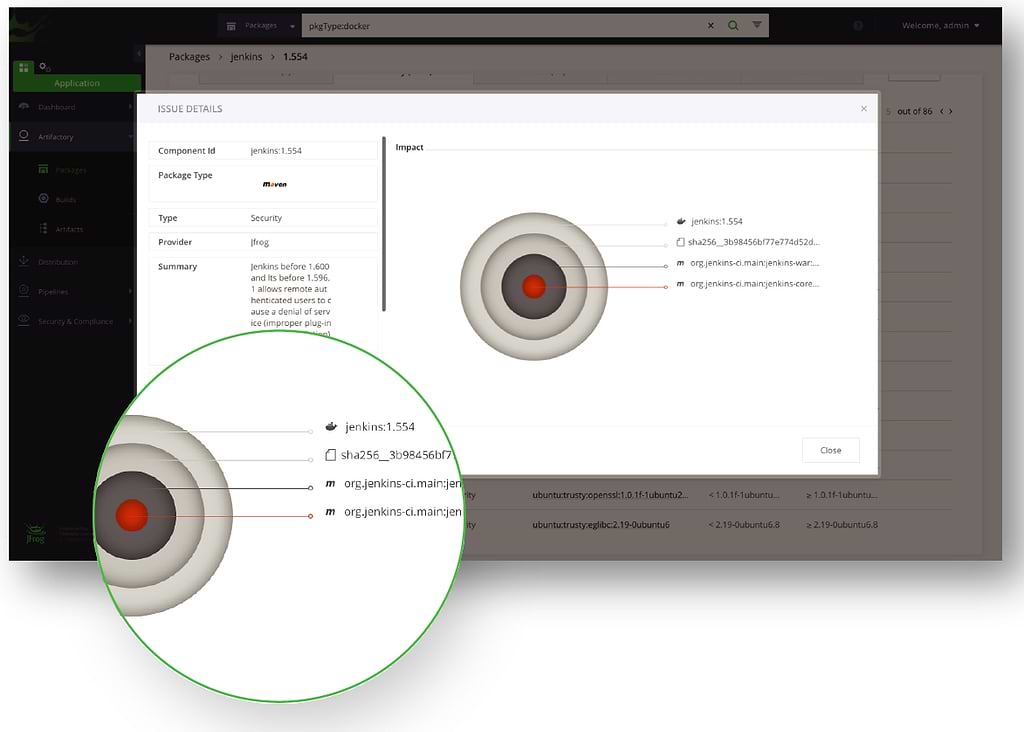Open the Application tab in sidebar
Viewport: 1024px width, 732px height.
tap(77, 83)
